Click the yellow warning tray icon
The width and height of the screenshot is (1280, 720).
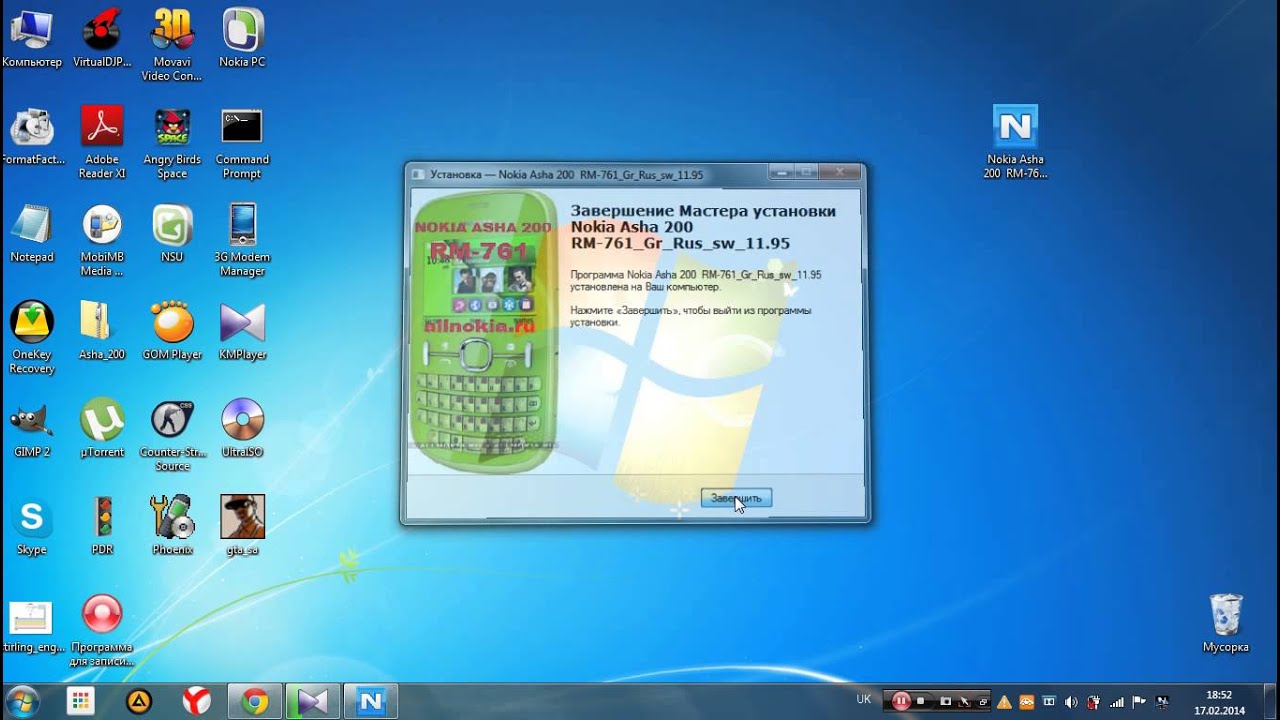(x=1004, y=702)
